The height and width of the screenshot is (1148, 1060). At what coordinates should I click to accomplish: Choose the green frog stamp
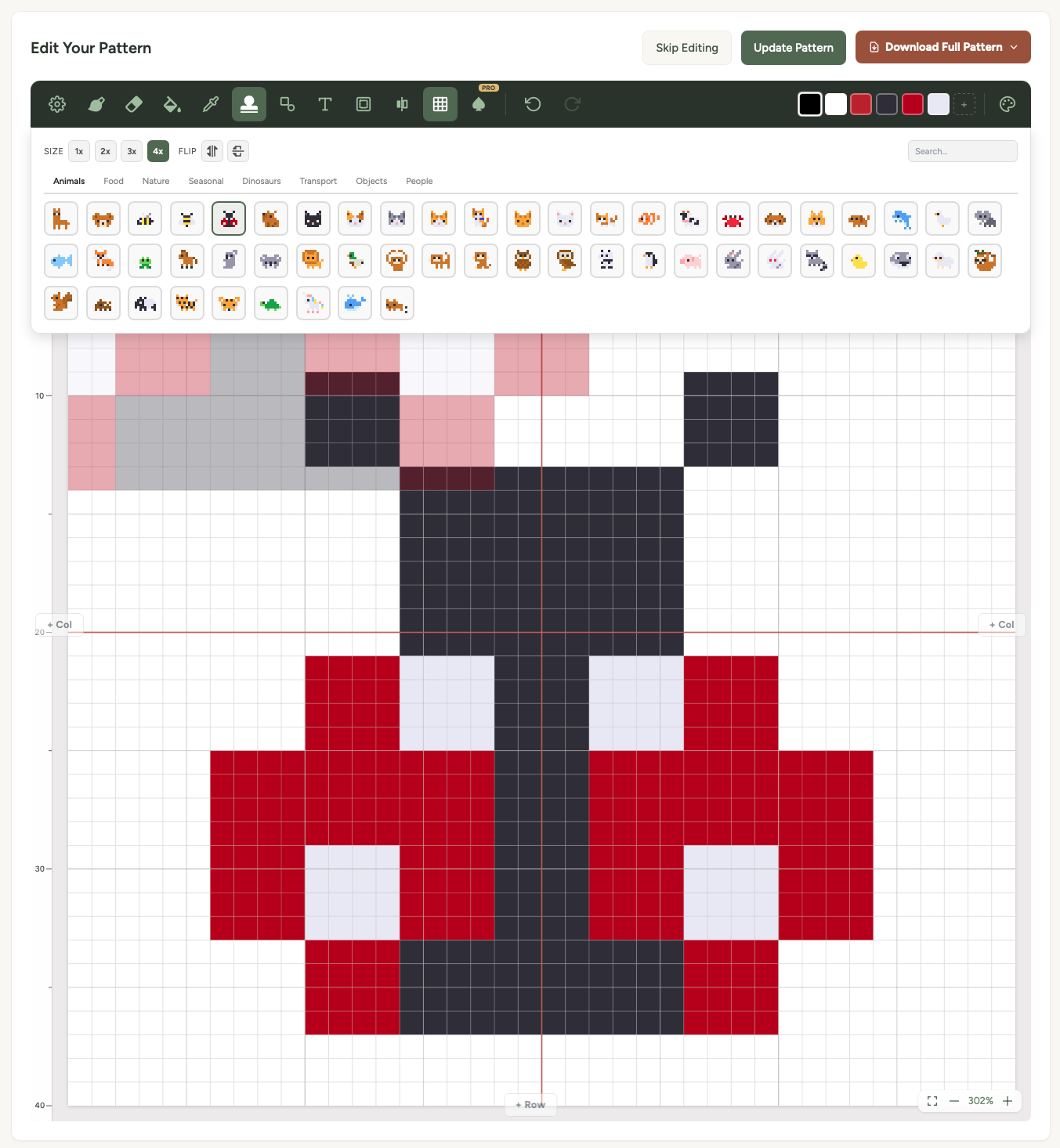145,261
